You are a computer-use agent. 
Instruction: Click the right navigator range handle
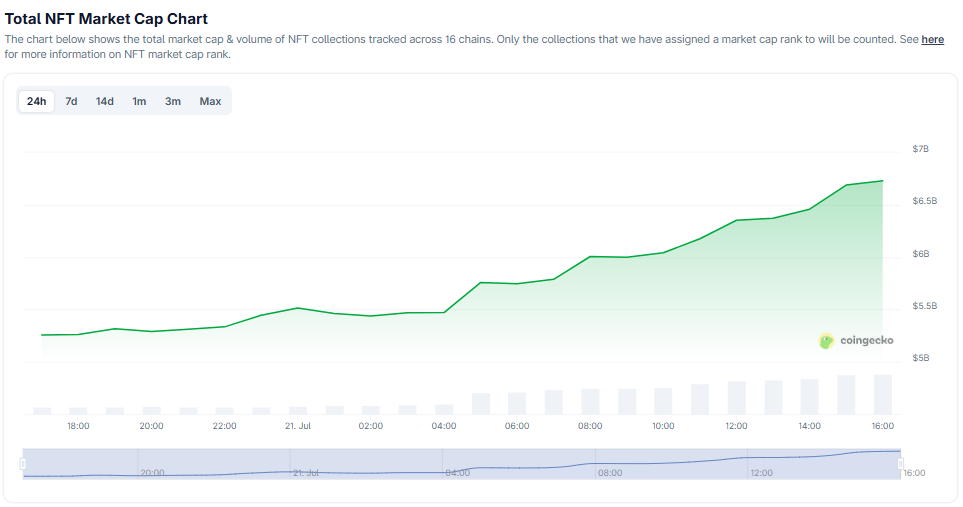(x=900, y=463)
